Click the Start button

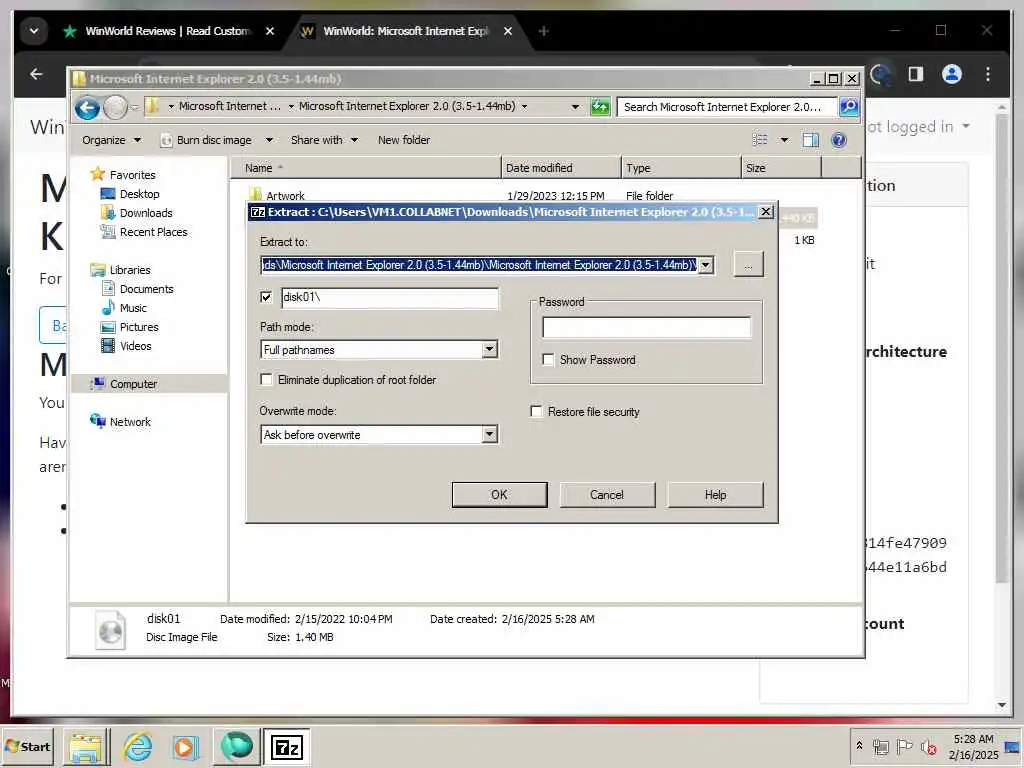pos(27,746)
